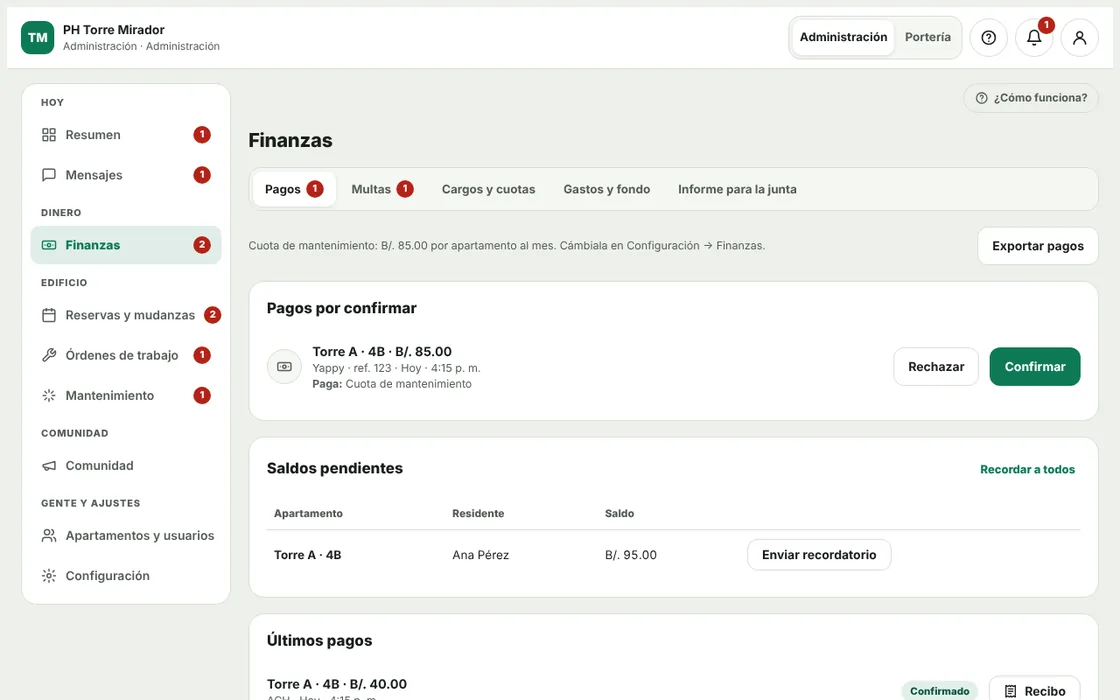Click the Residente column header
1120x700 pixels.
(478, 514)
